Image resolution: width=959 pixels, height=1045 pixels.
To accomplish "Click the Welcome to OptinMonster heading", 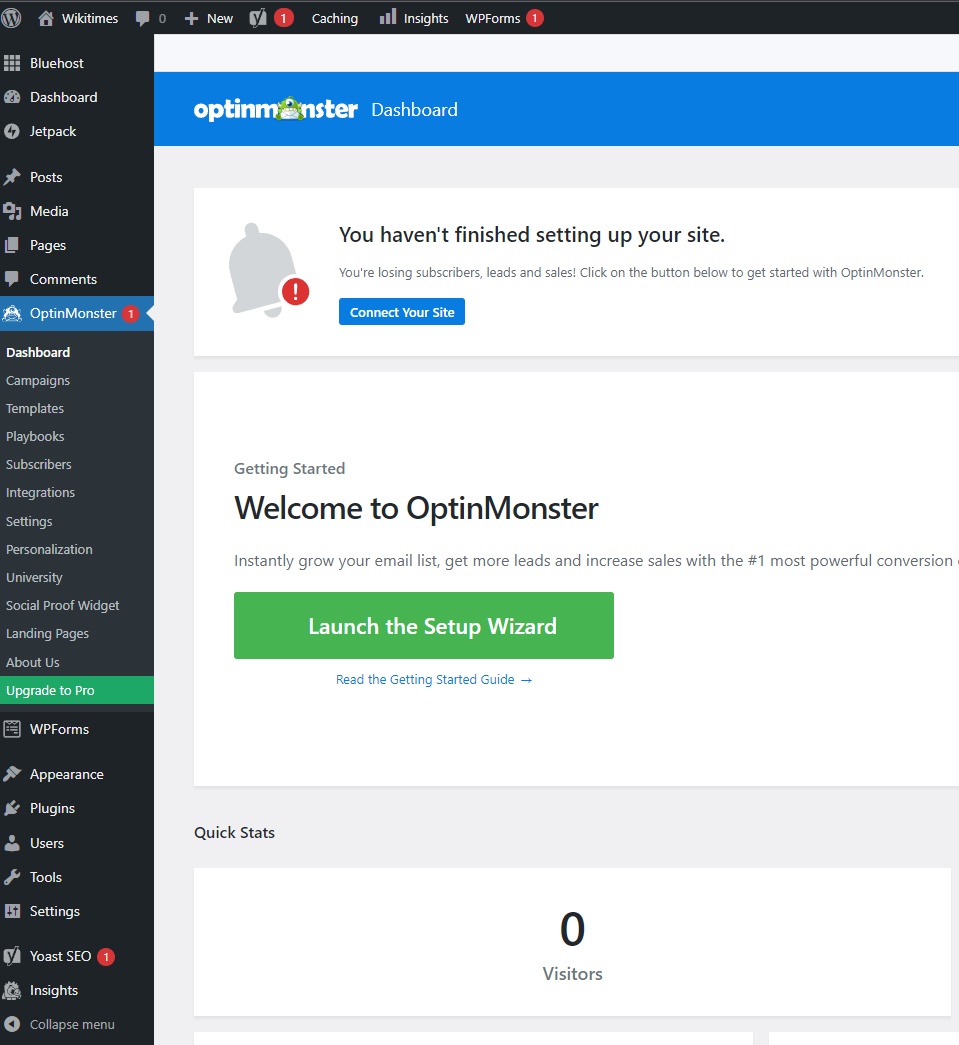I will pyautogui.click(x=416, y=509).
